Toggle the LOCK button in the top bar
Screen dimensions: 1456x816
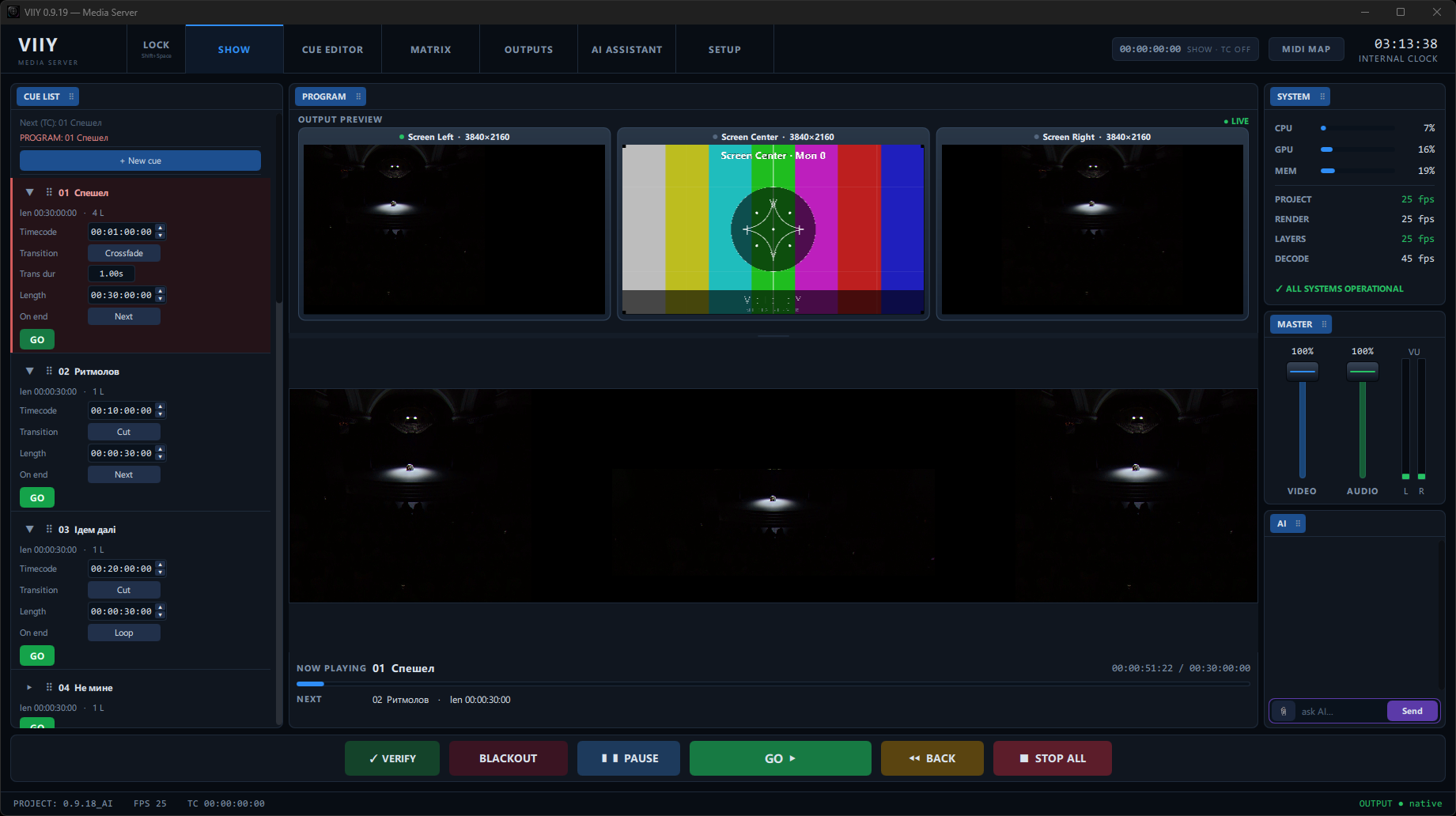pos(156,49)
